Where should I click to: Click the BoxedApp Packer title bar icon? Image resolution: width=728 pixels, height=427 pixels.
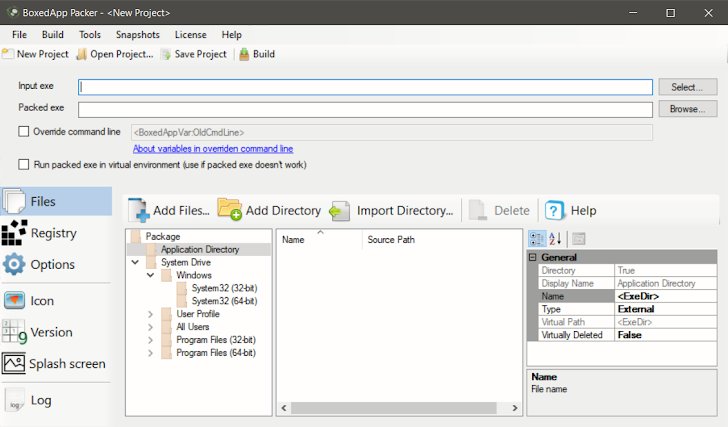(x=13, y=13)
